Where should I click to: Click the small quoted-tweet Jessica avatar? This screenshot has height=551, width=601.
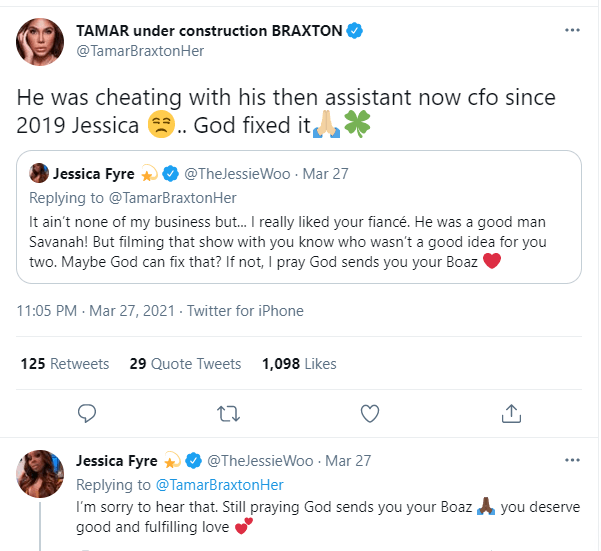pos(40,173)
